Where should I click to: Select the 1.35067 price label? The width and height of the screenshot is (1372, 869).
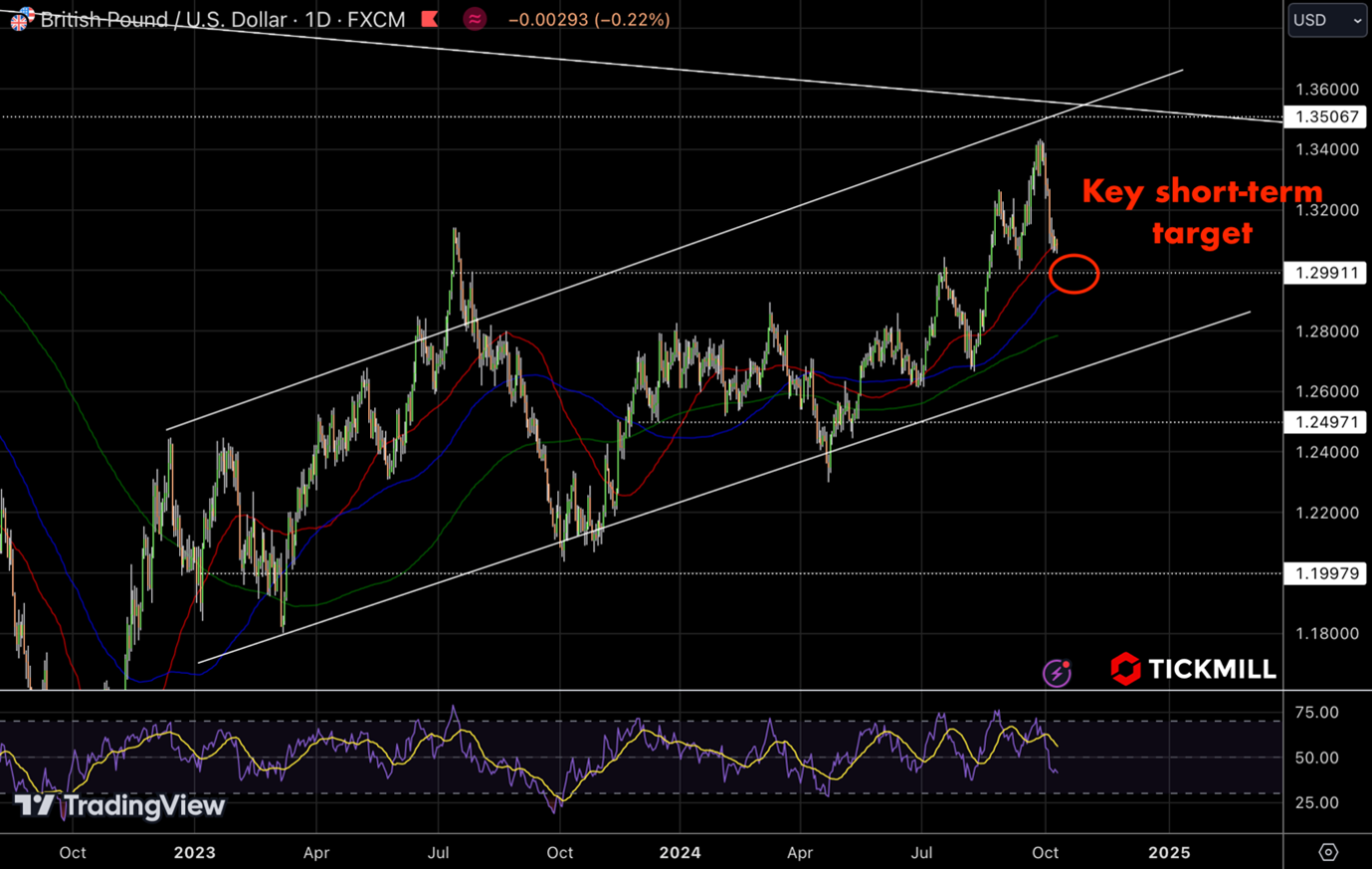(x=1326, y=117)
